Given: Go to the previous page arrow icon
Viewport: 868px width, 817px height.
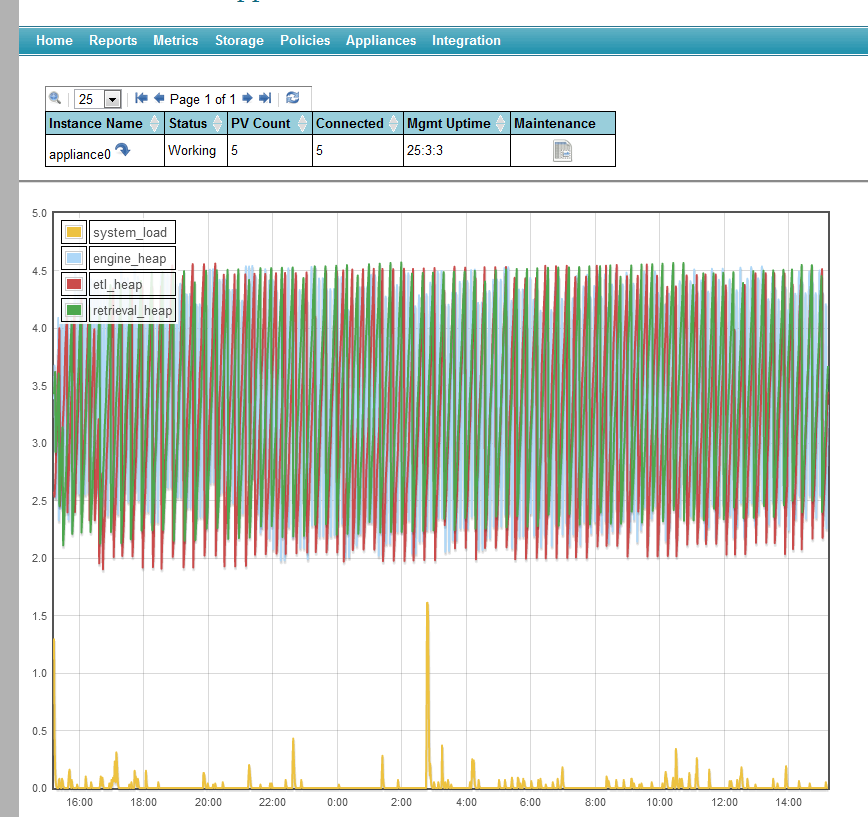Looking at the screenshot, I should pos(158,98).
